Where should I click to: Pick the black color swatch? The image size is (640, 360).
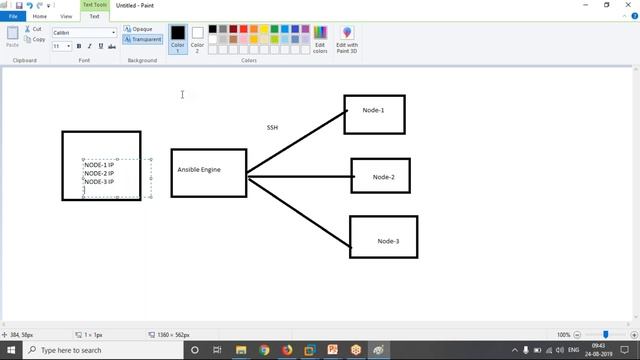(213, 29)
